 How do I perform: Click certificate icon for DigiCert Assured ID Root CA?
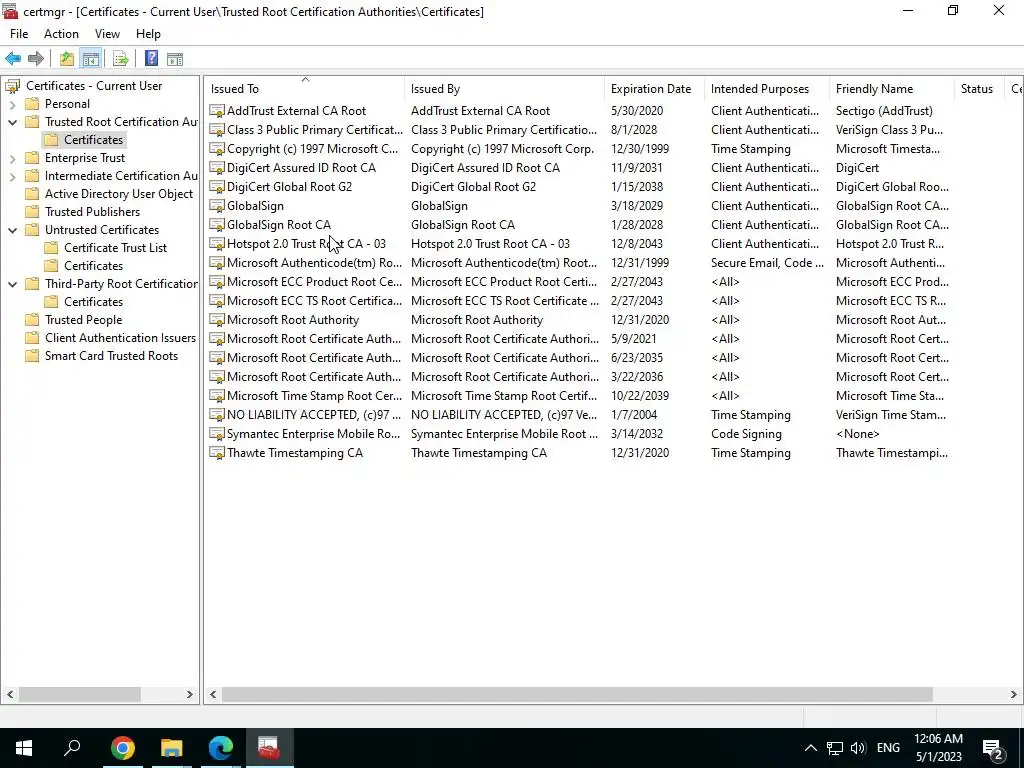217,168
